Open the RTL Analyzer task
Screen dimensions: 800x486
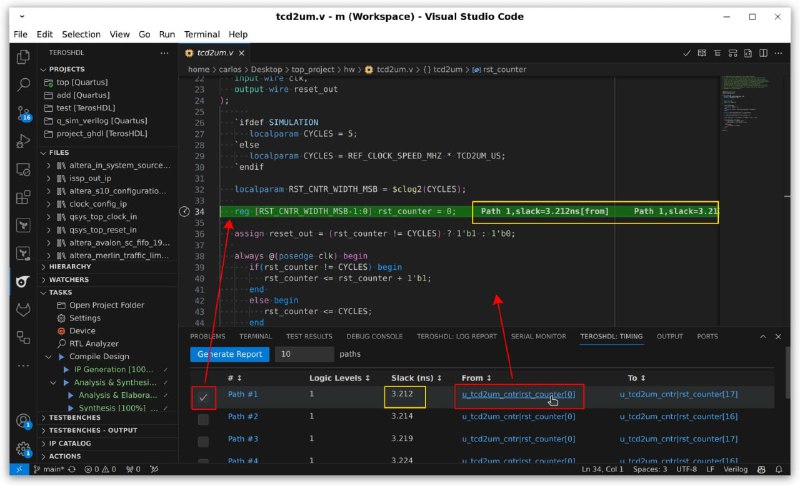coord(94,344)
